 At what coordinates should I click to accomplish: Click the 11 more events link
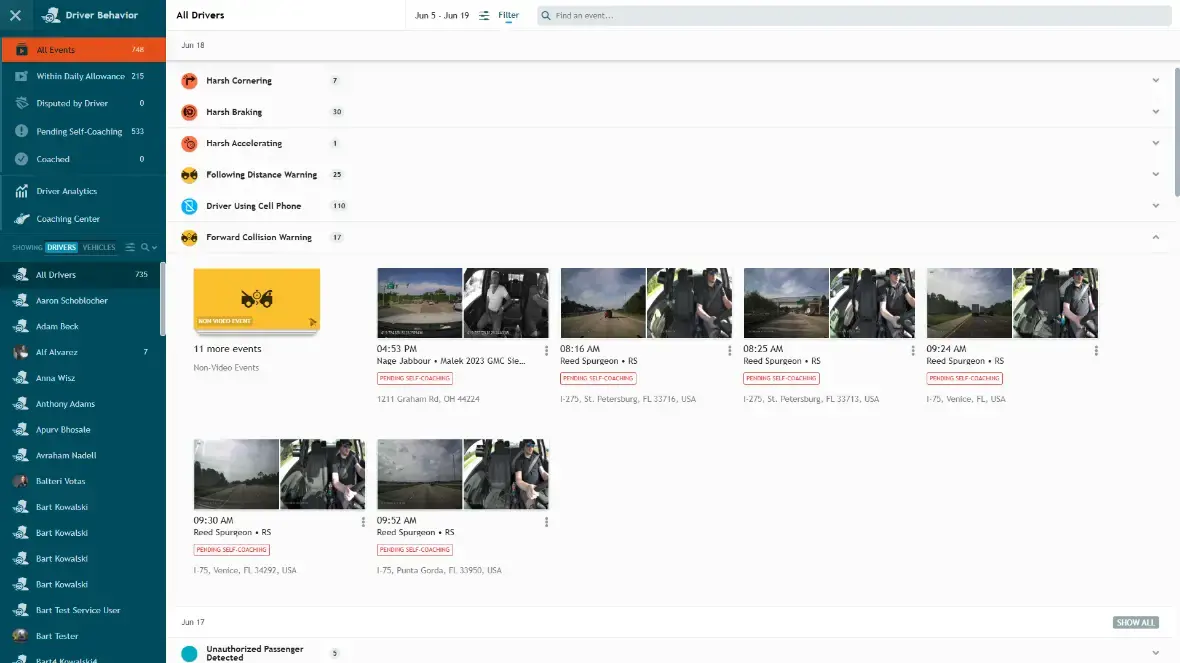(227, 349)
